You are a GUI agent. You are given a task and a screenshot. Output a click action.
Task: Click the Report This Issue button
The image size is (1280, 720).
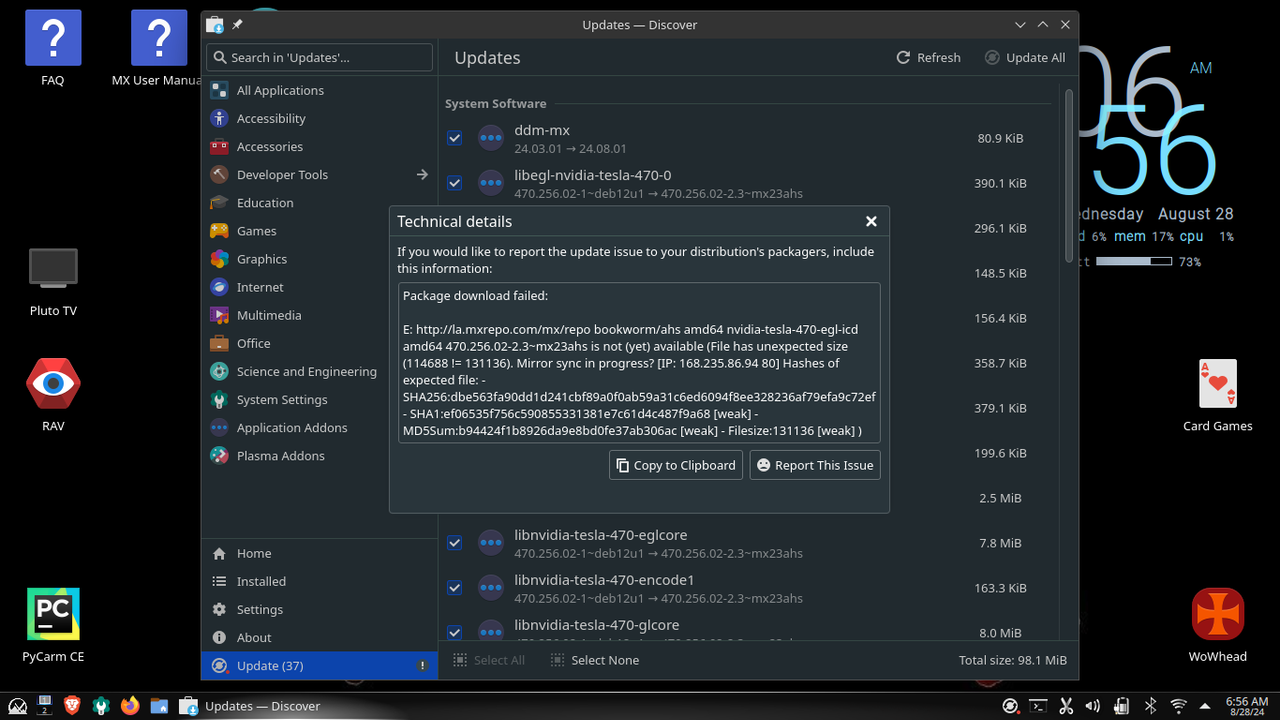click(x=815, y=465)
